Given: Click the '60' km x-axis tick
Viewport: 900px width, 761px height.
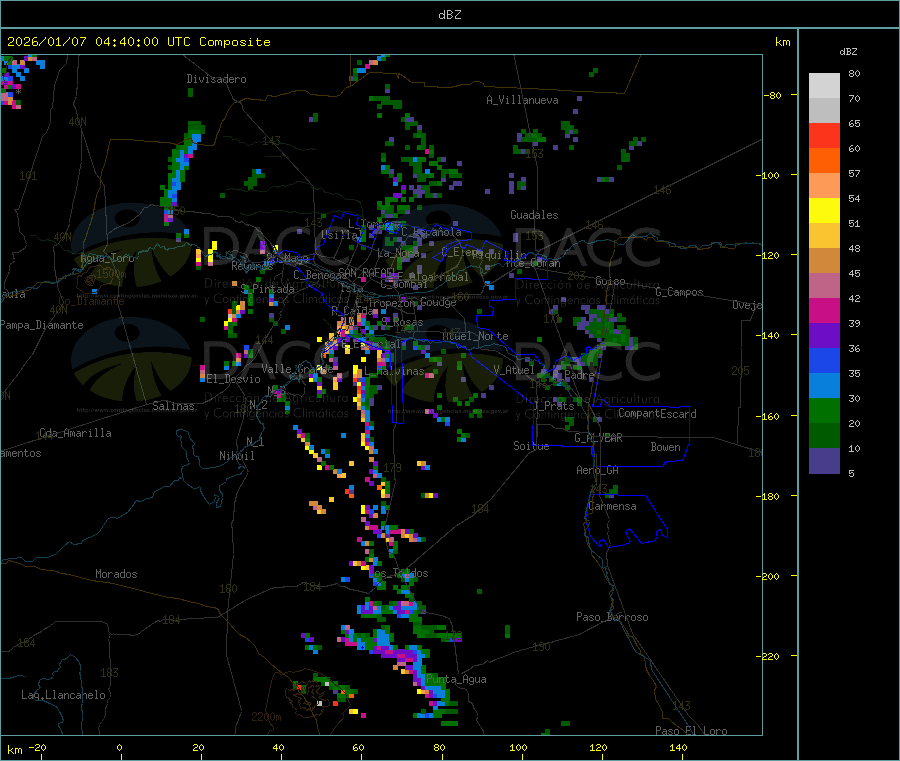Looking at the screenshot, I should (358, 747).
